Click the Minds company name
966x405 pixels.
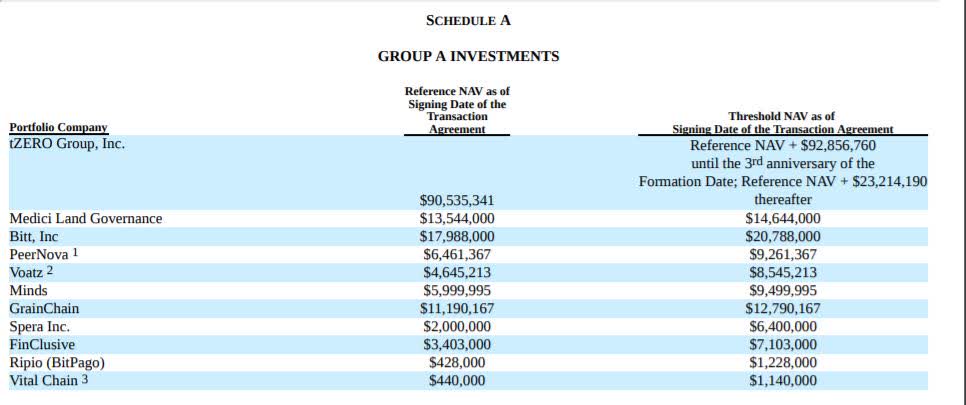[x=28, y=290]
